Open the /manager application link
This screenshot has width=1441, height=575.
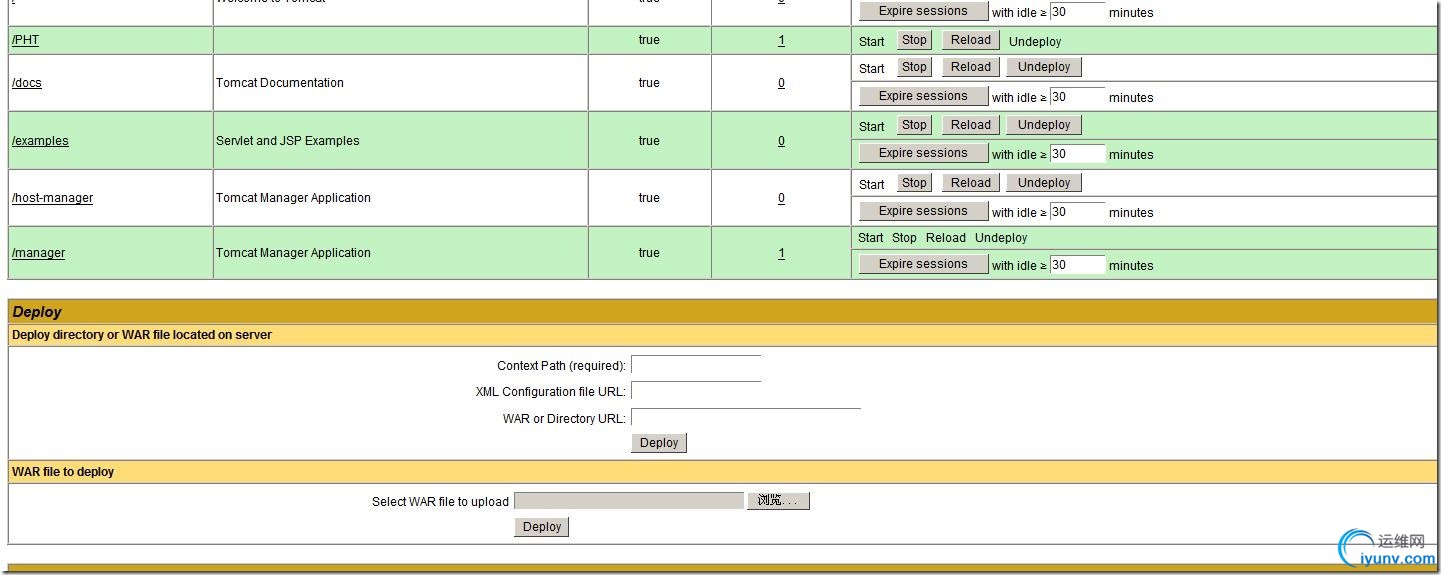point(38,253)
